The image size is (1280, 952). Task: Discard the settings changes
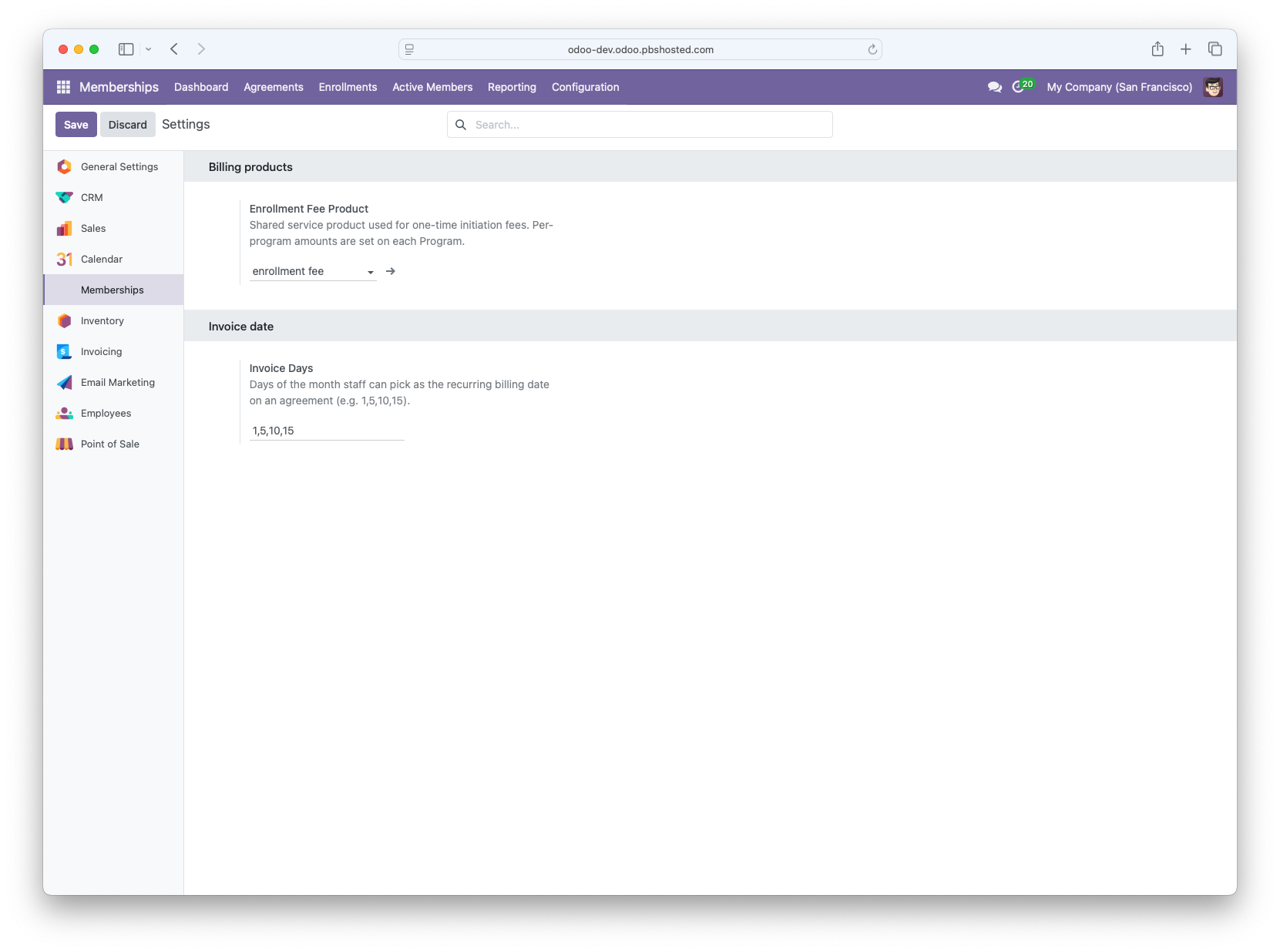(127, 125)
